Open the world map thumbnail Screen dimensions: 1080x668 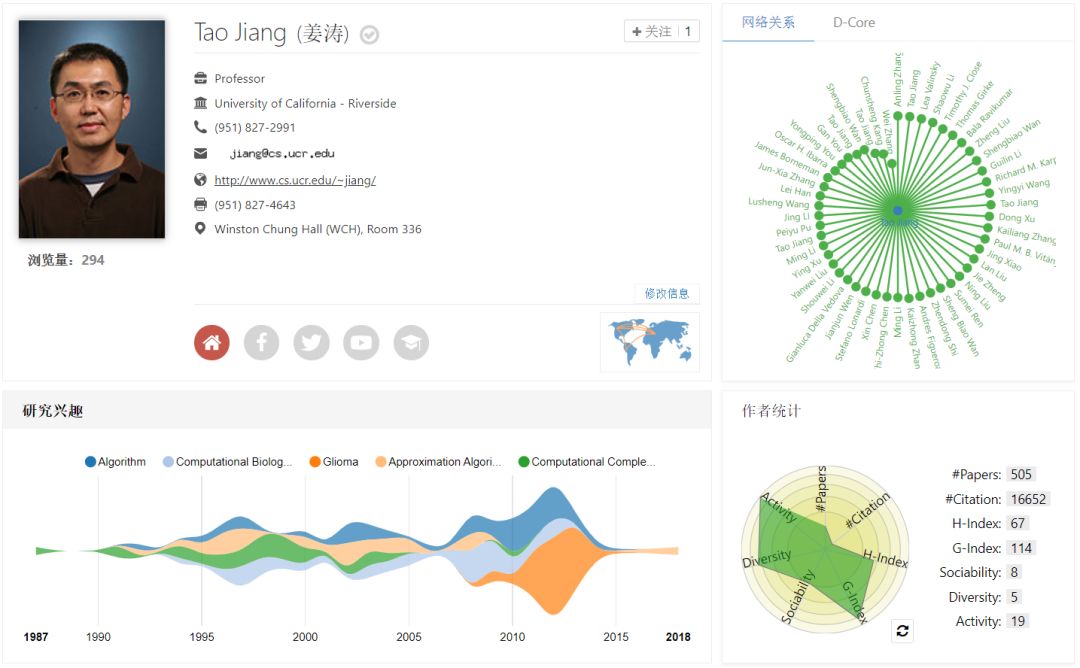coord(649,341)
